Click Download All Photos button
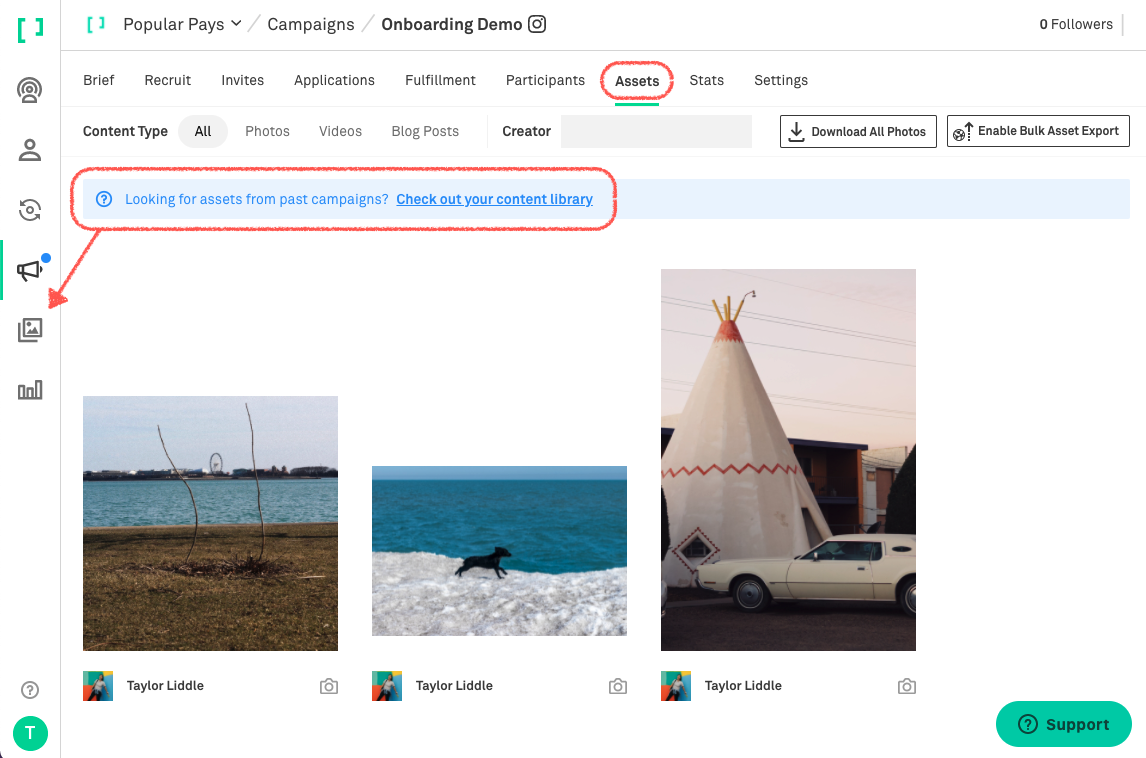This screenshot has height=758, width=1146. coord(858,131)
